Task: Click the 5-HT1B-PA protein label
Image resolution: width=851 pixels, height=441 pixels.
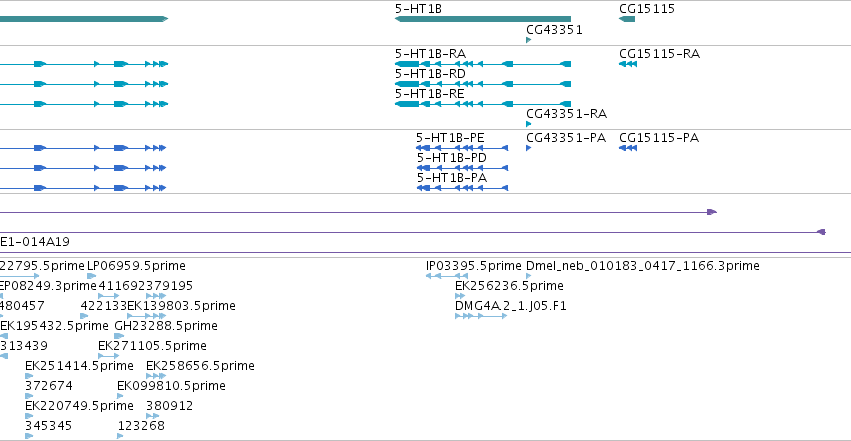Action: [452, 178]
